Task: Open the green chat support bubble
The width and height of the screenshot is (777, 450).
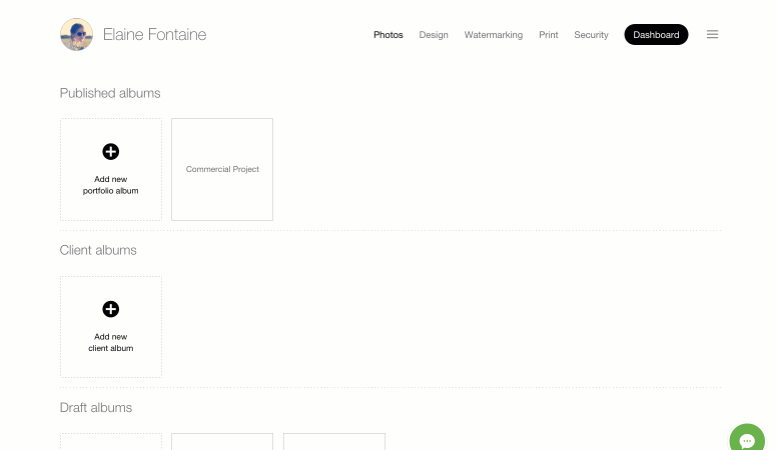Action: [x=747, y=438]
